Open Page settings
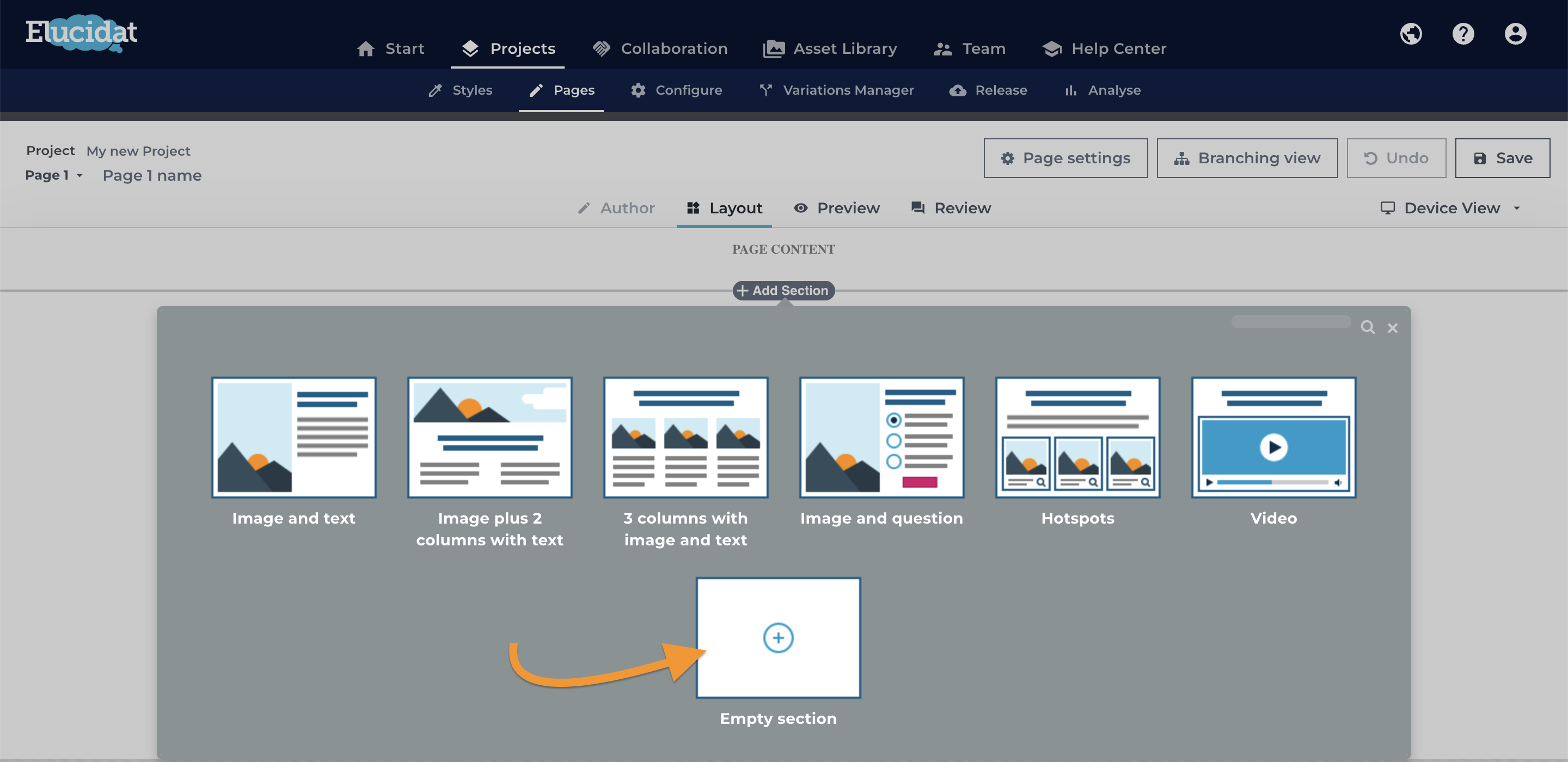1568x762 pixels. 1065,158
